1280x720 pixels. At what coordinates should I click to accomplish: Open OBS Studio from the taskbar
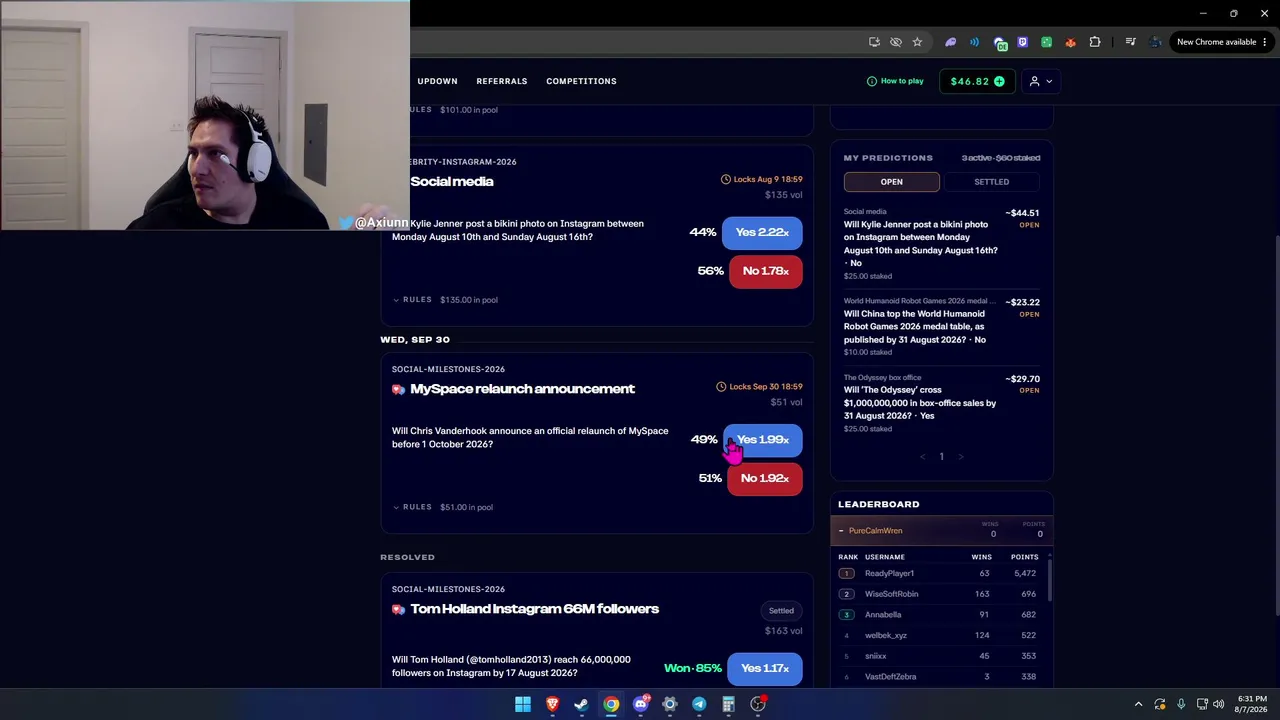pos(758,705)
